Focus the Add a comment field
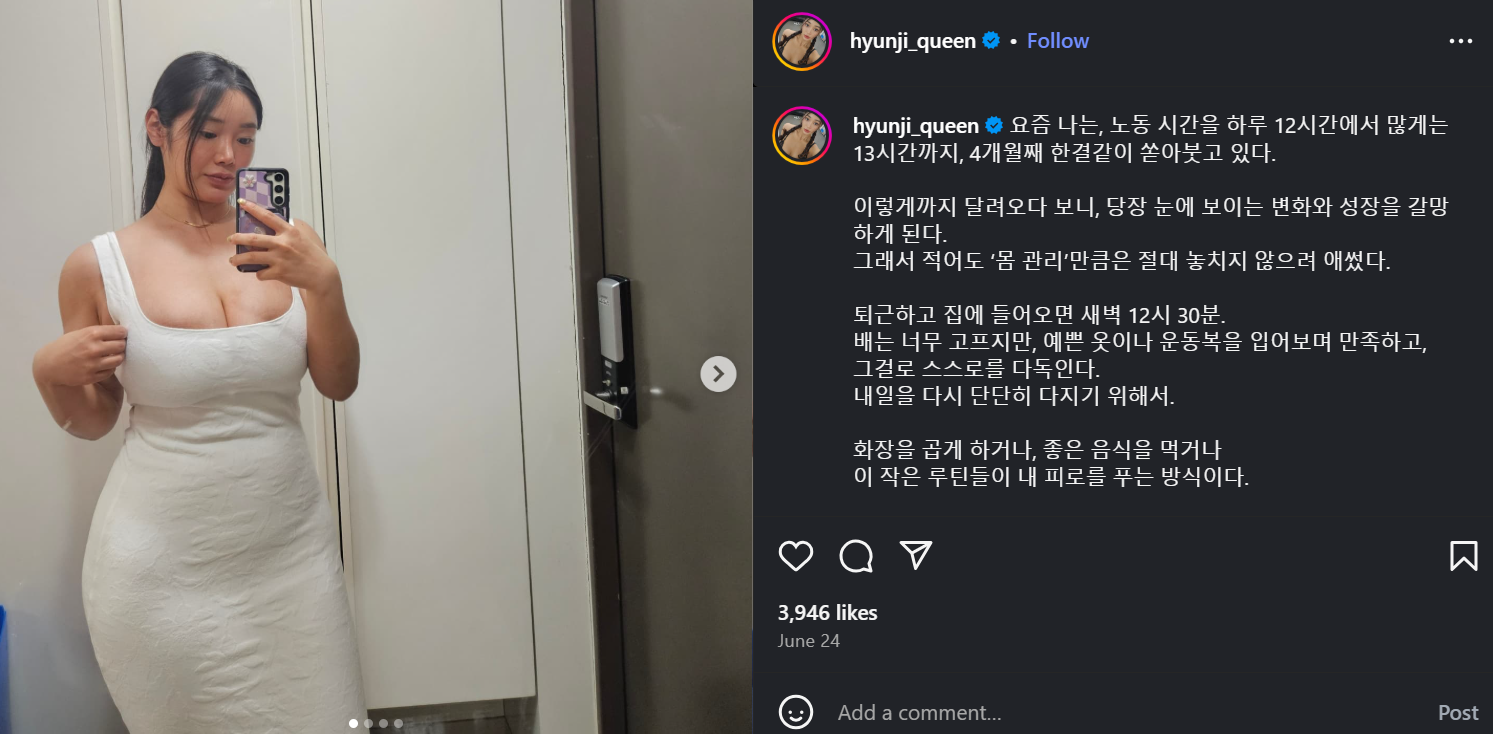The image size is (1493, 734). click(1120, 712)
